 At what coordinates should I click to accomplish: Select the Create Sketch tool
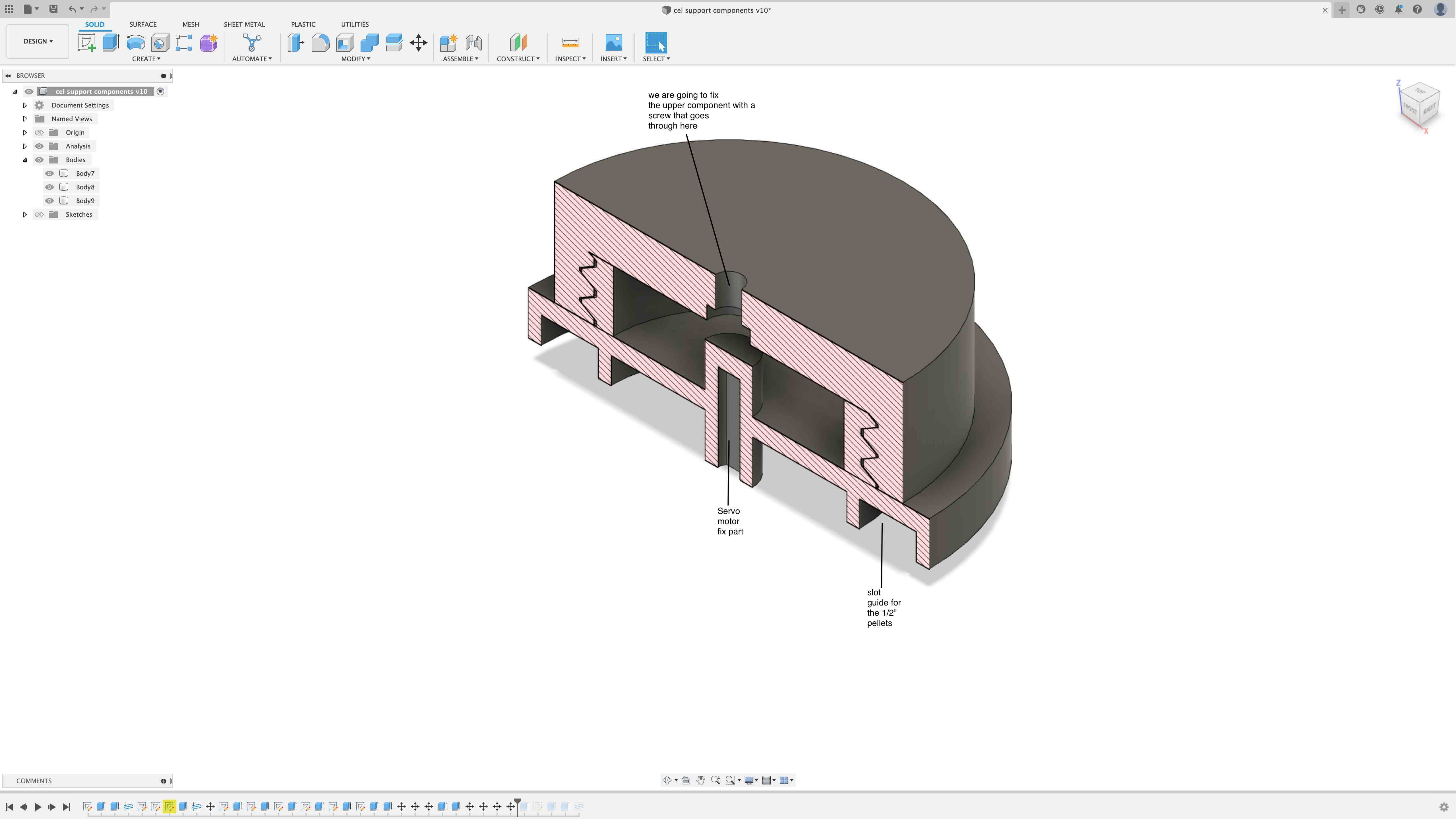pos(86,43)
